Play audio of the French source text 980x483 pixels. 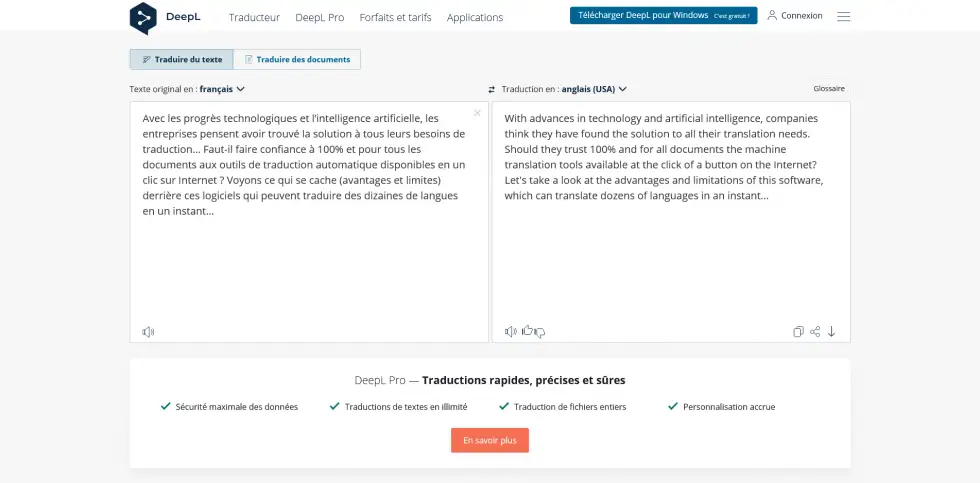148,332
